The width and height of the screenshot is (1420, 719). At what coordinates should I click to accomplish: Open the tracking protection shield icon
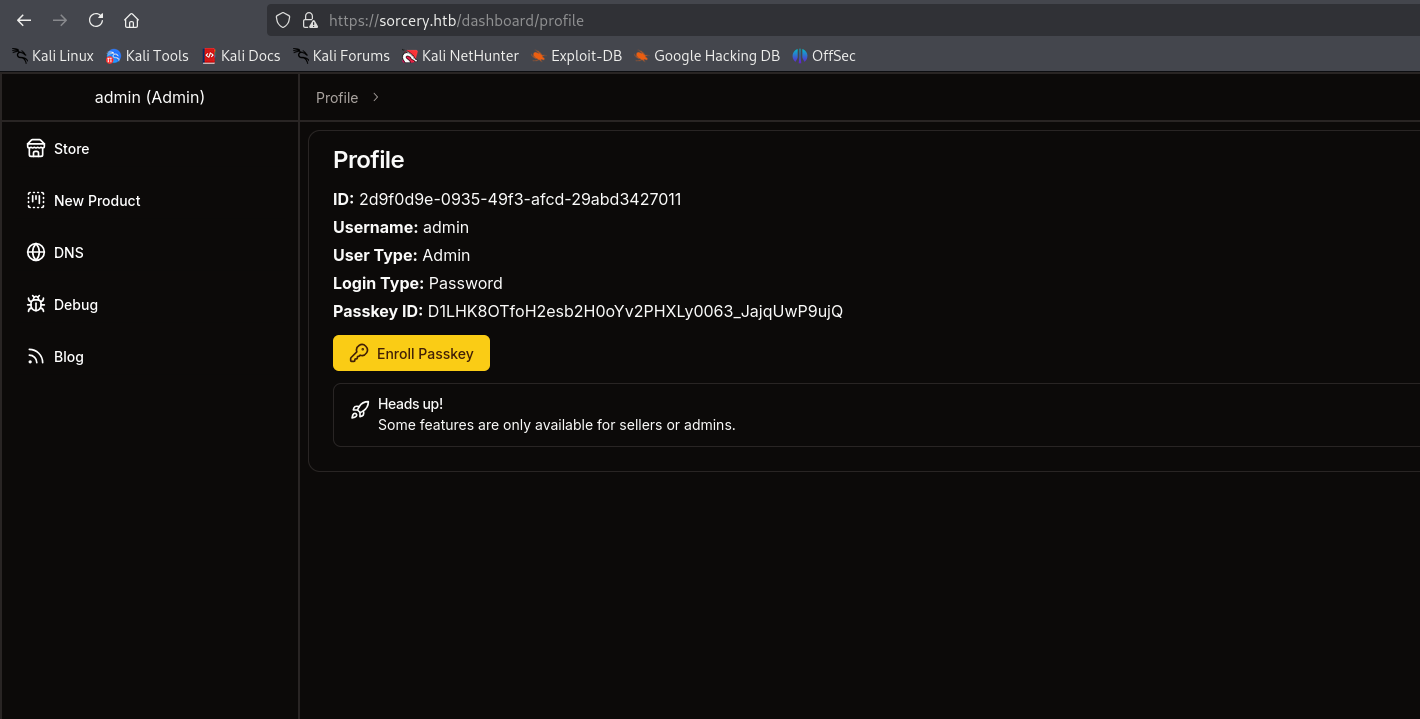pos(283,20)
